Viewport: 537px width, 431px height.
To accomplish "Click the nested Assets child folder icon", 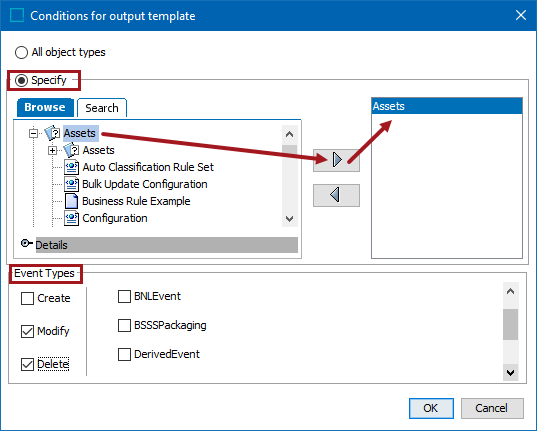I will click(x=72, y=150).
